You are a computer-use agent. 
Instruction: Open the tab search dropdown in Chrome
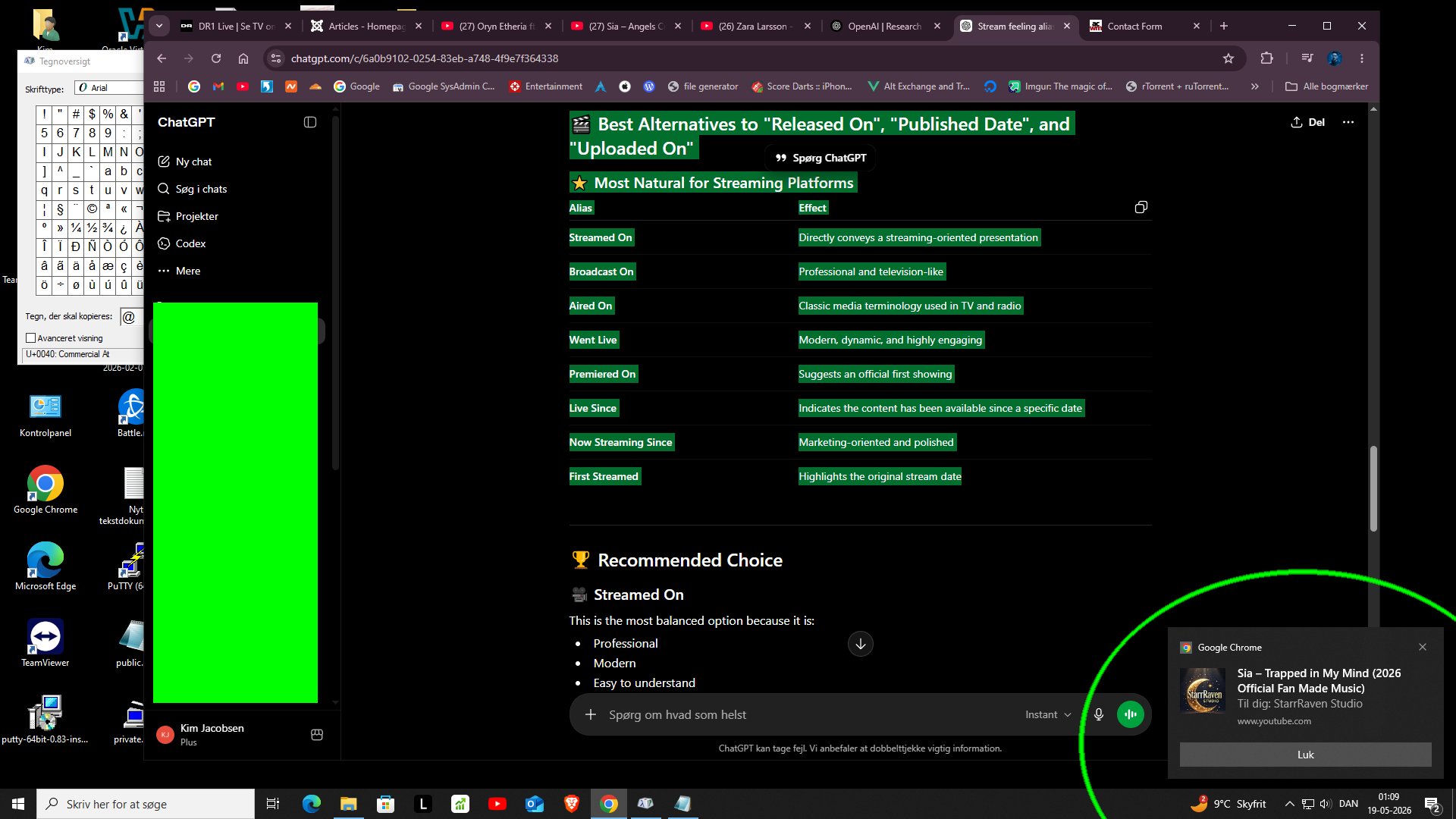159,26
